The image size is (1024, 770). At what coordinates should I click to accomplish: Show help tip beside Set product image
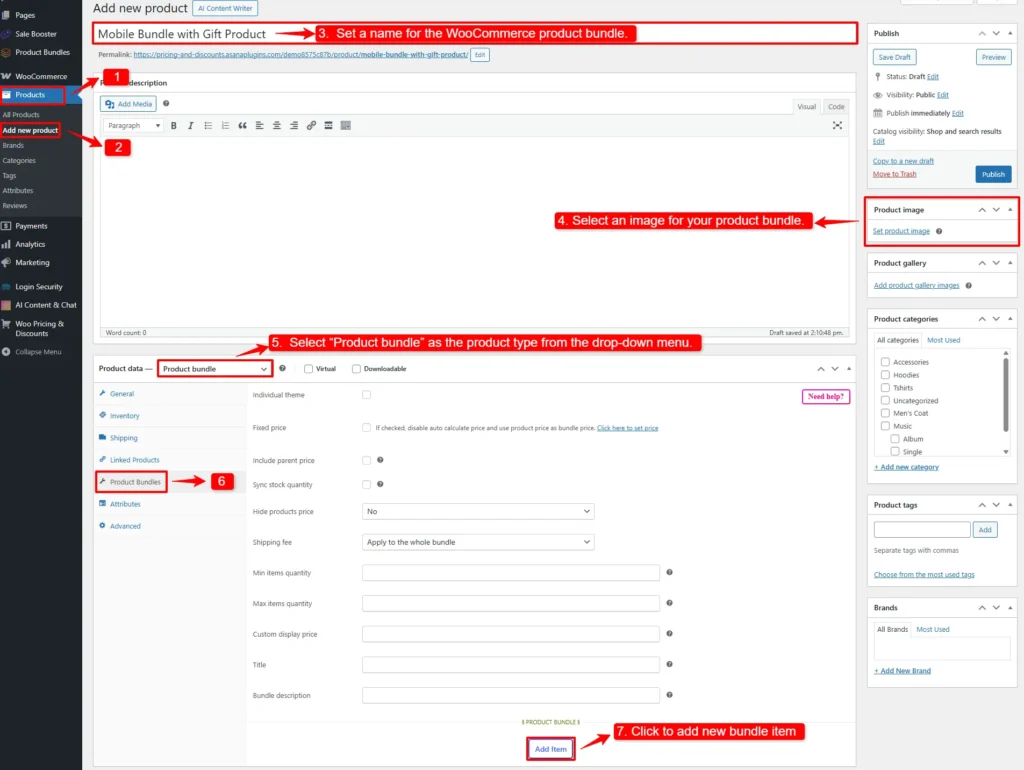[x=939, y=231]
